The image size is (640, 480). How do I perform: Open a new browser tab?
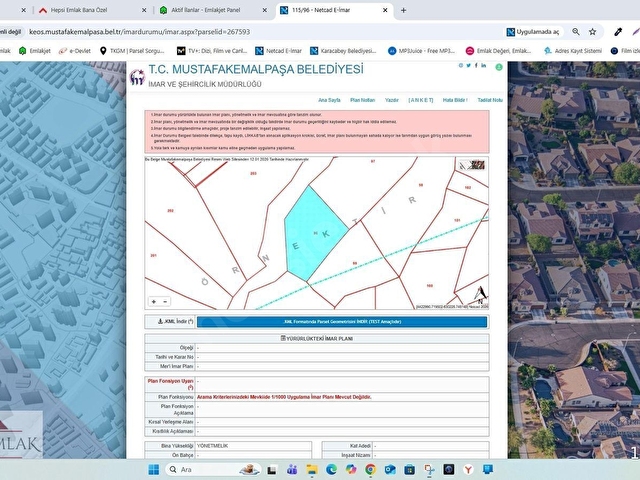click(x=403, y=10)
